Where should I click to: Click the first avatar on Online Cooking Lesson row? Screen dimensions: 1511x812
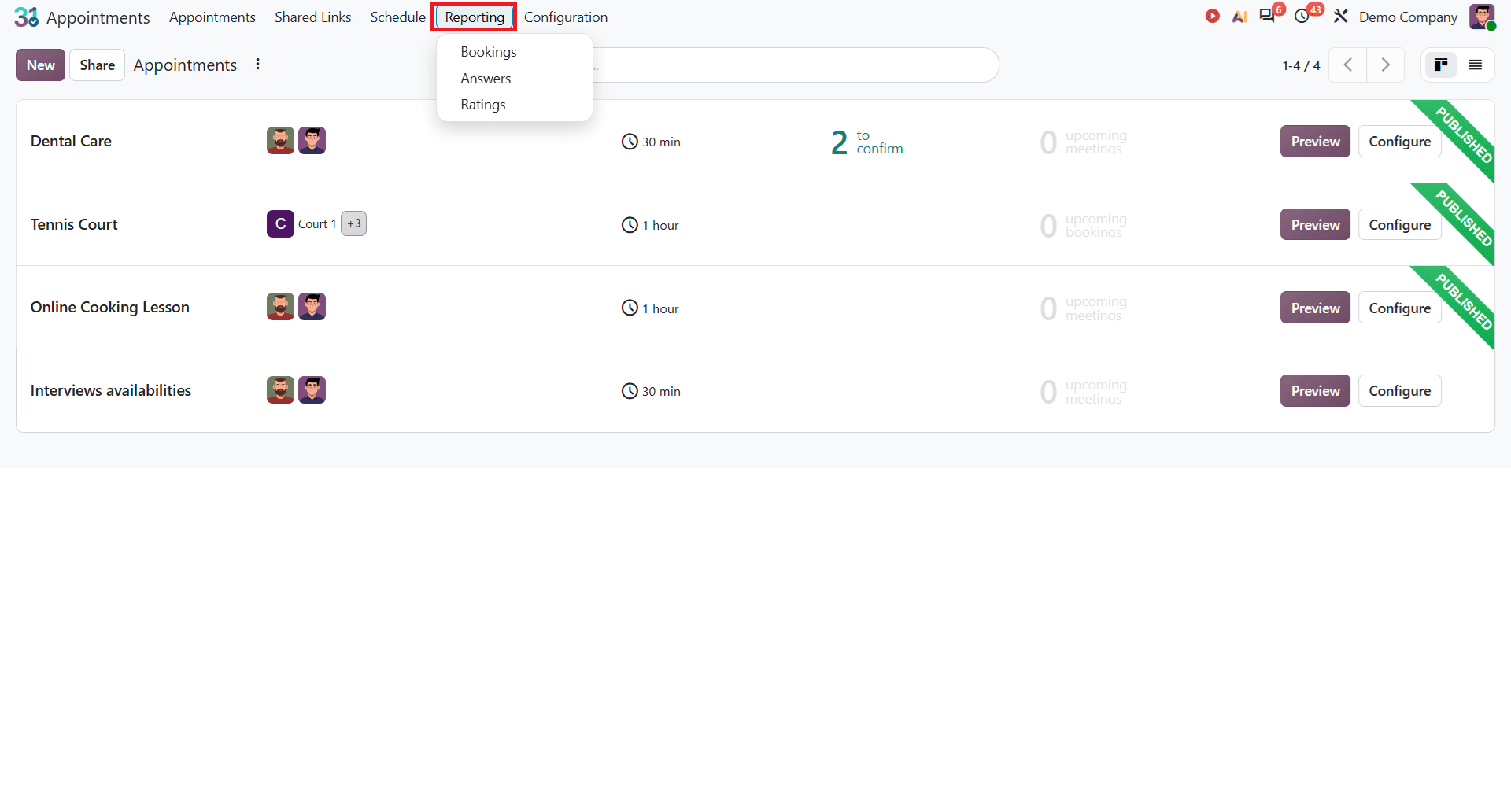click(280, 307)
